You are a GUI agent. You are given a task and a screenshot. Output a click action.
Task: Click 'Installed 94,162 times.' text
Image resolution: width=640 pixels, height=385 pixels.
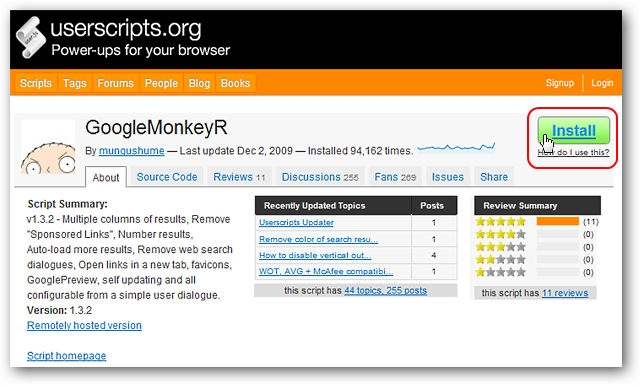[x=360, y=151]
